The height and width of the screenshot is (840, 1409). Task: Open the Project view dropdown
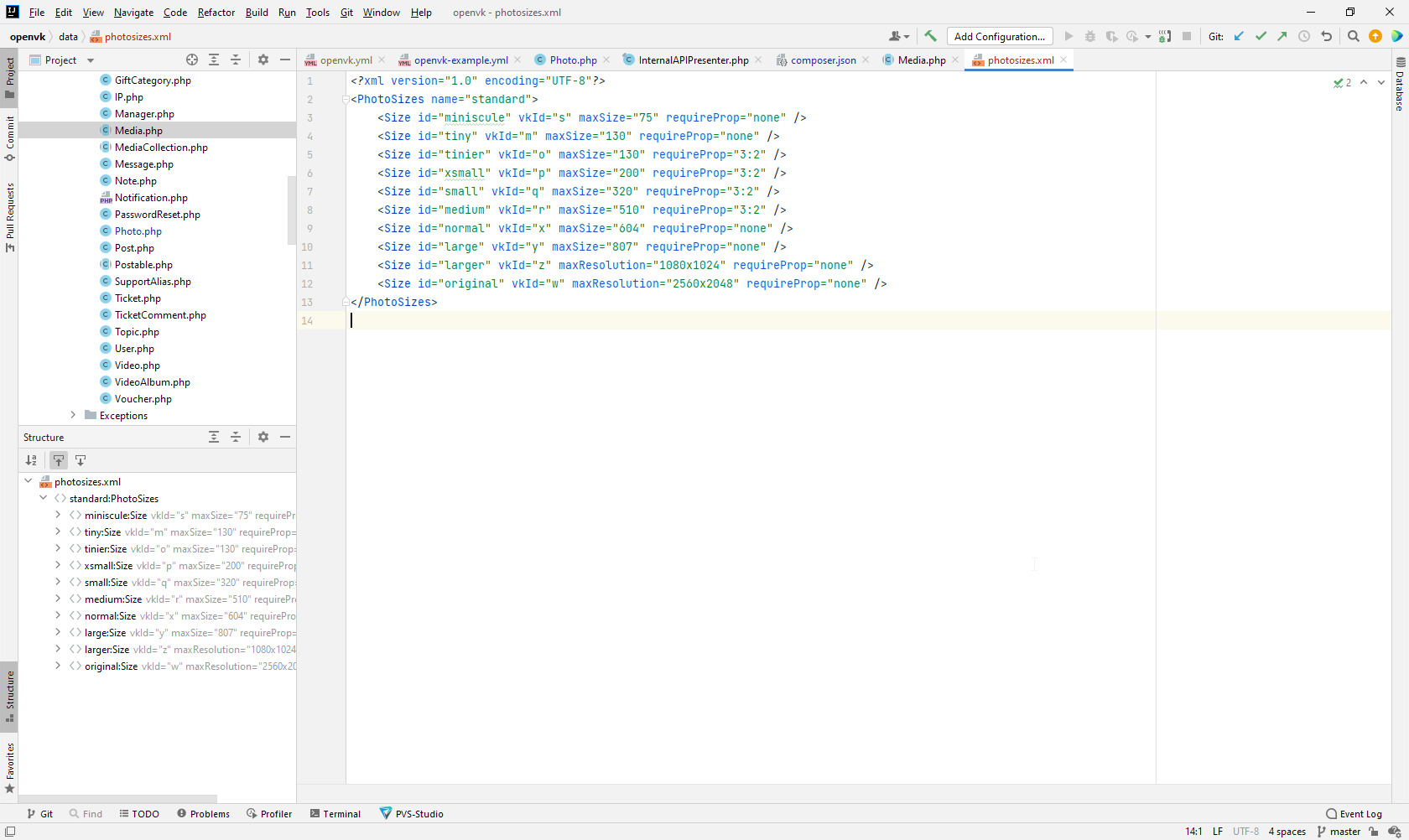(x=91, y=60)
